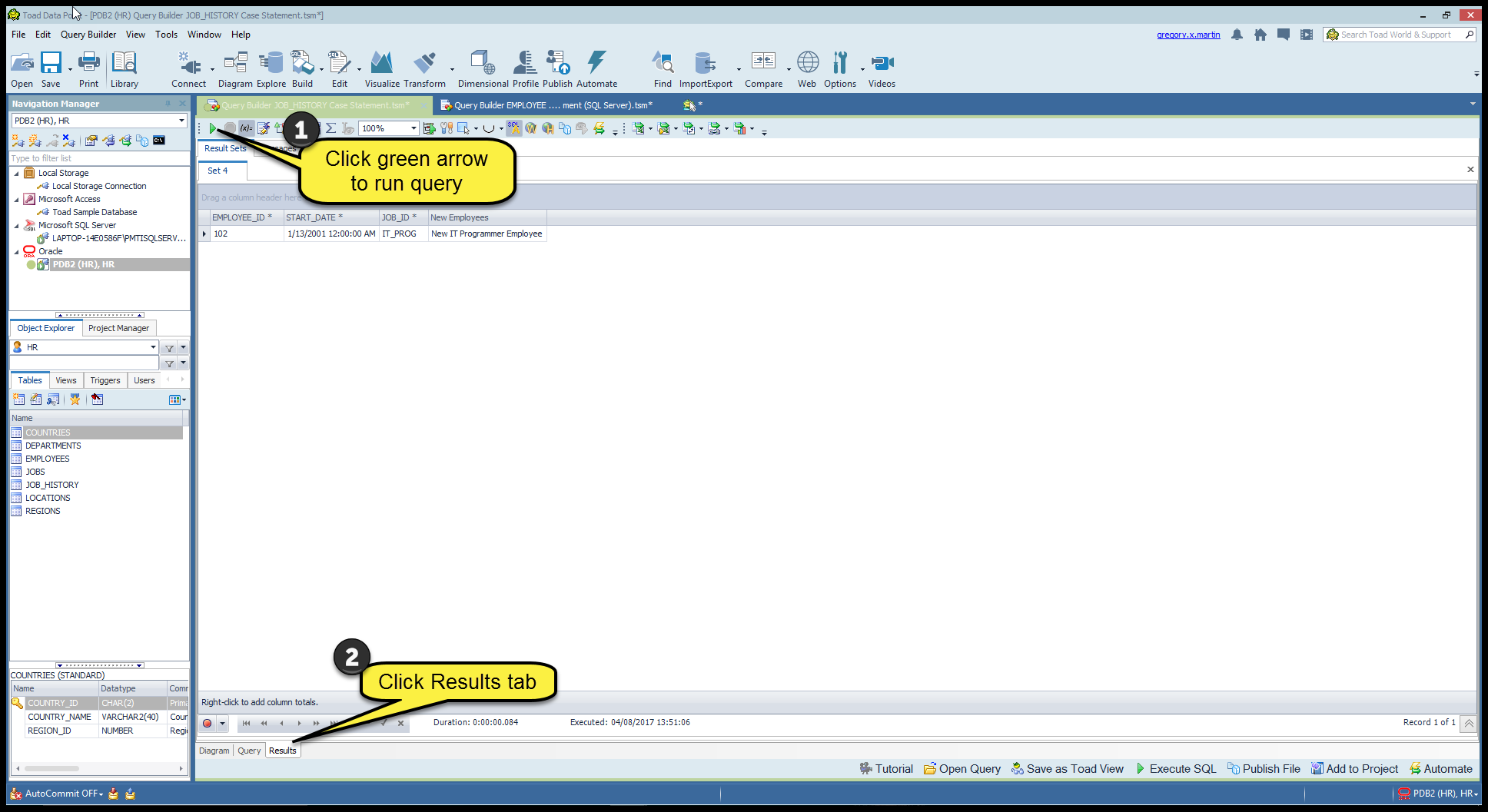Click the Execute SQL button
The width and height of the screenshot is (1488, 812).
(1176, 769)
